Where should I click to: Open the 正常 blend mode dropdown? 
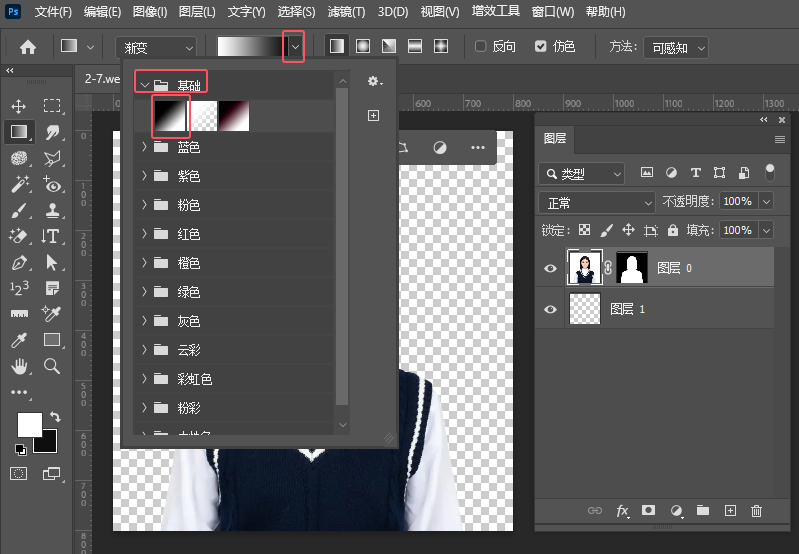click(x=597, y=203)
